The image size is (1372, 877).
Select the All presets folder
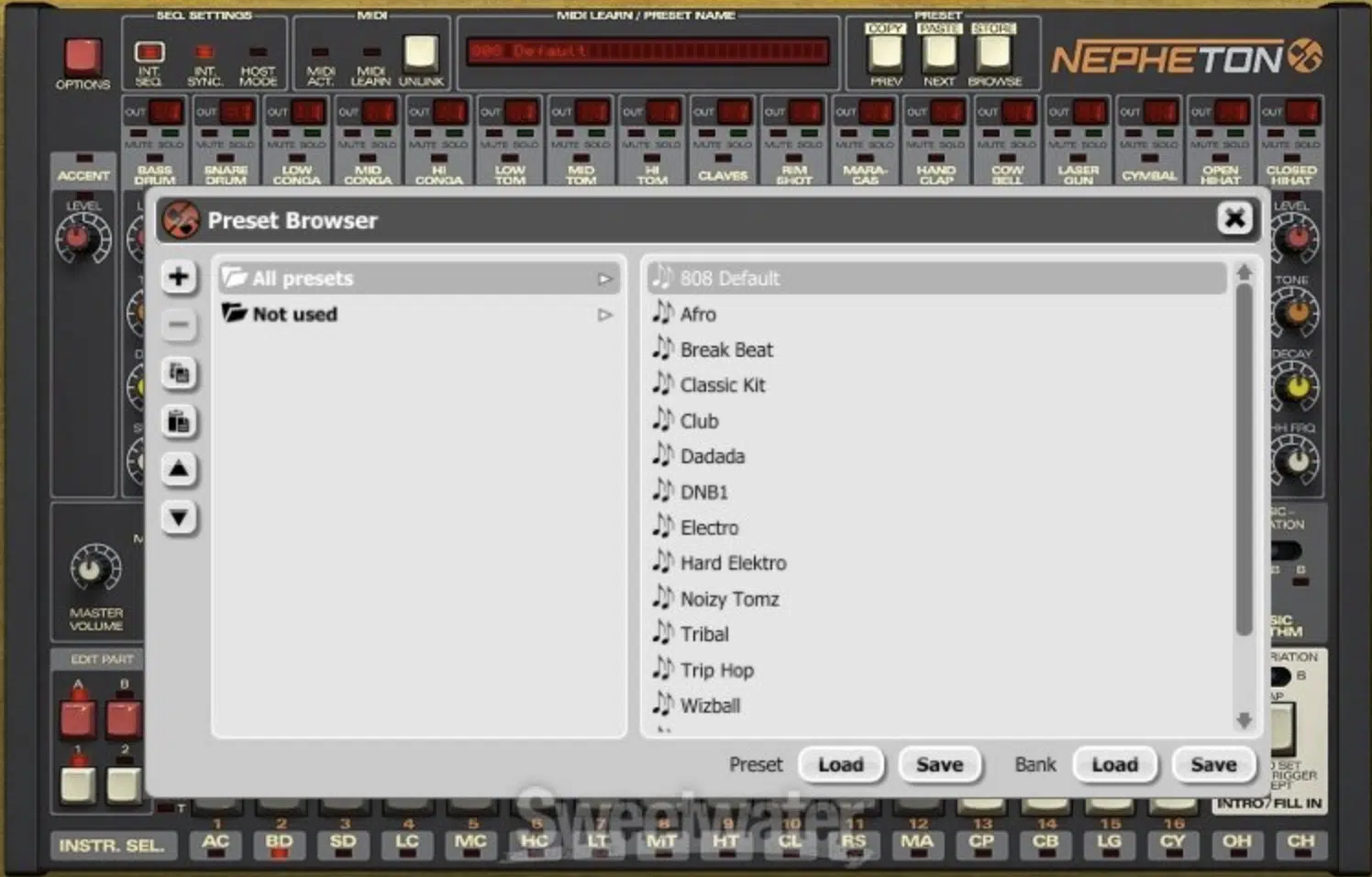pyautogui.click(x=419, y=278)
